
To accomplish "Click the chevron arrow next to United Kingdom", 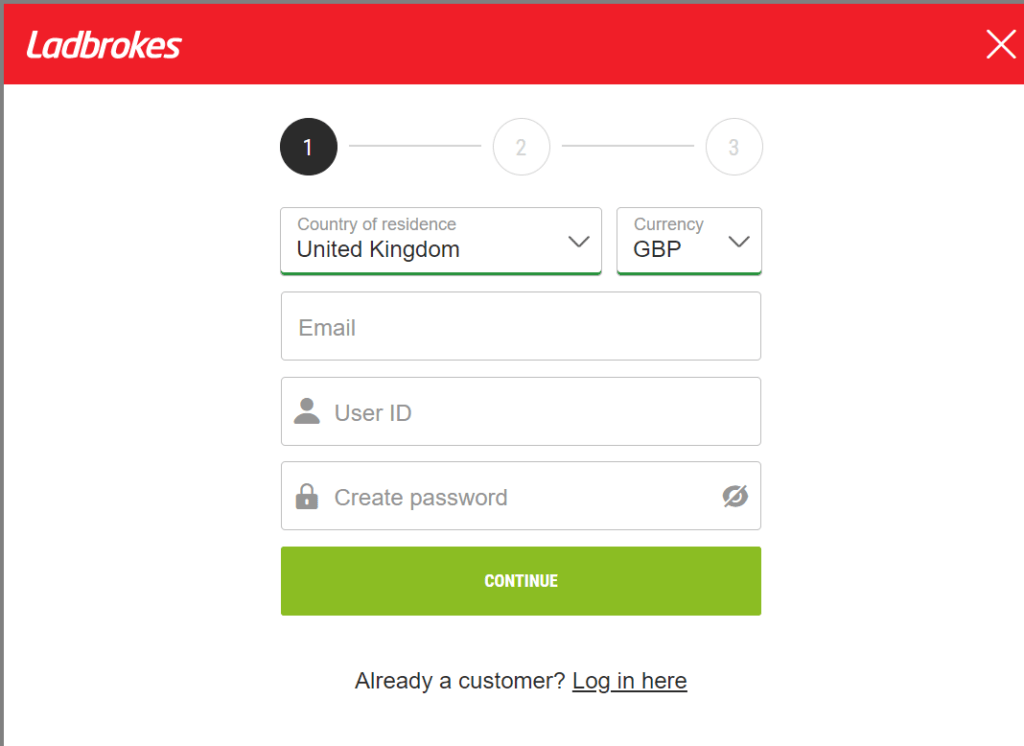I will [579, 242].
